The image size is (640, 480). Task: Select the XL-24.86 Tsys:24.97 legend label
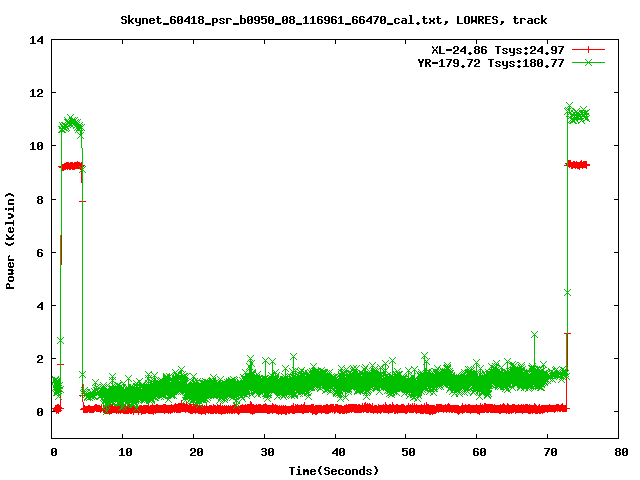pos(498,50)
